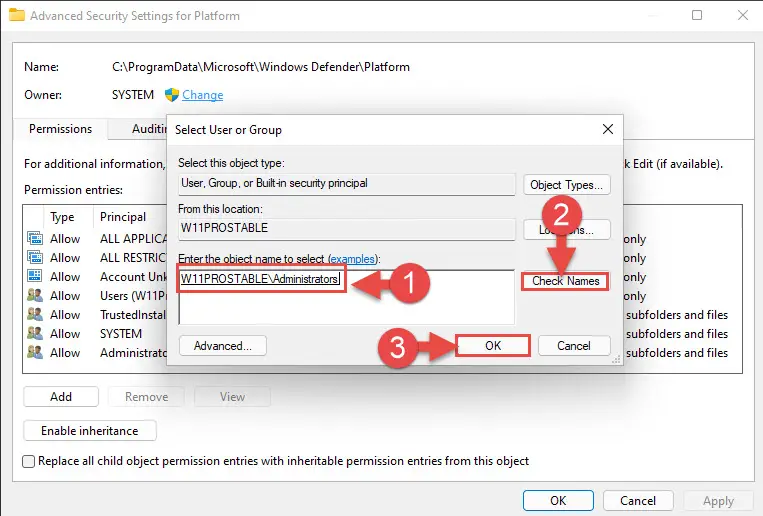
Task: Click the Add permission entry button
Action: click(61, 397)
